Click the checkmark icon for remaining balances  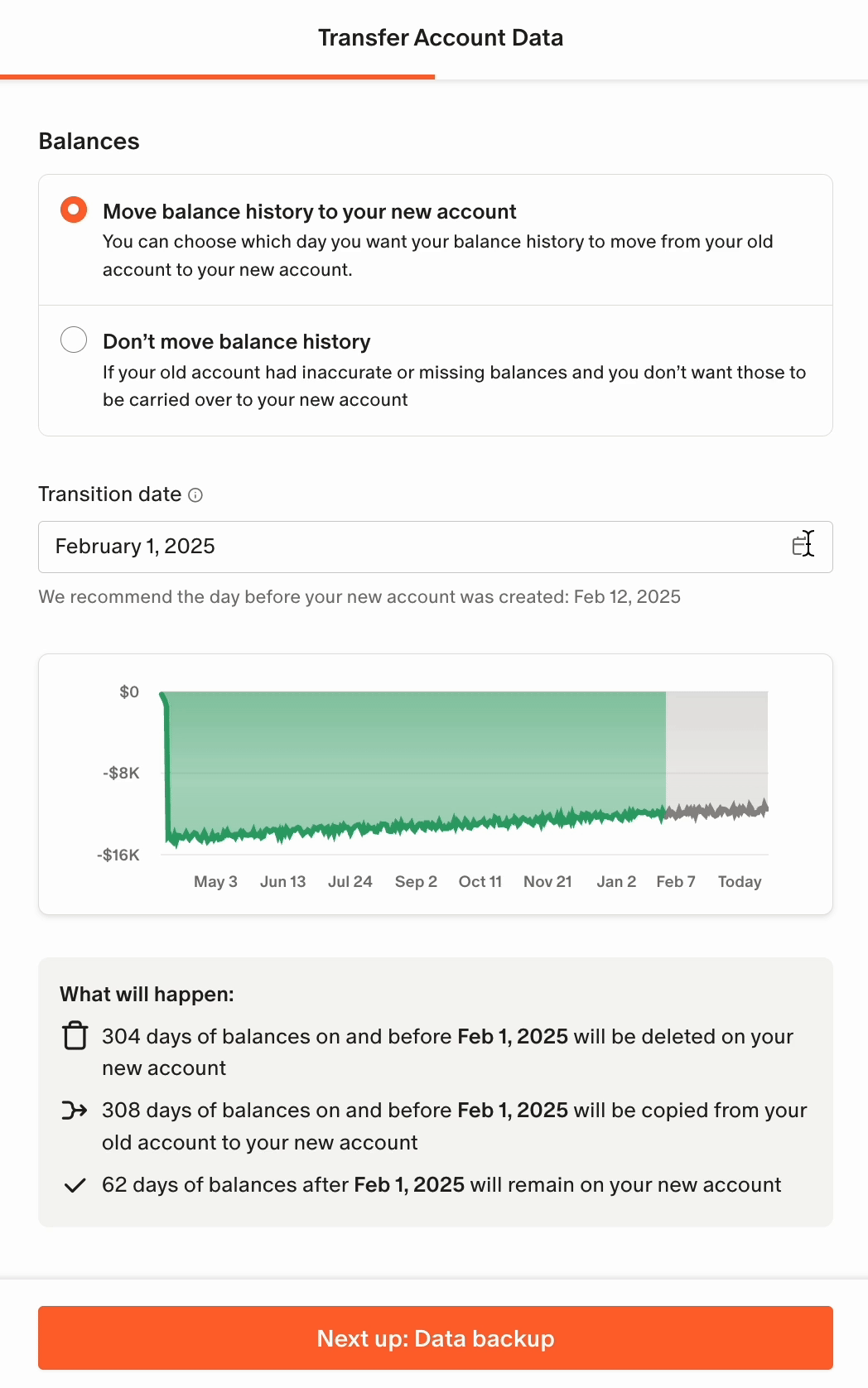click(x=75, y=1185)
